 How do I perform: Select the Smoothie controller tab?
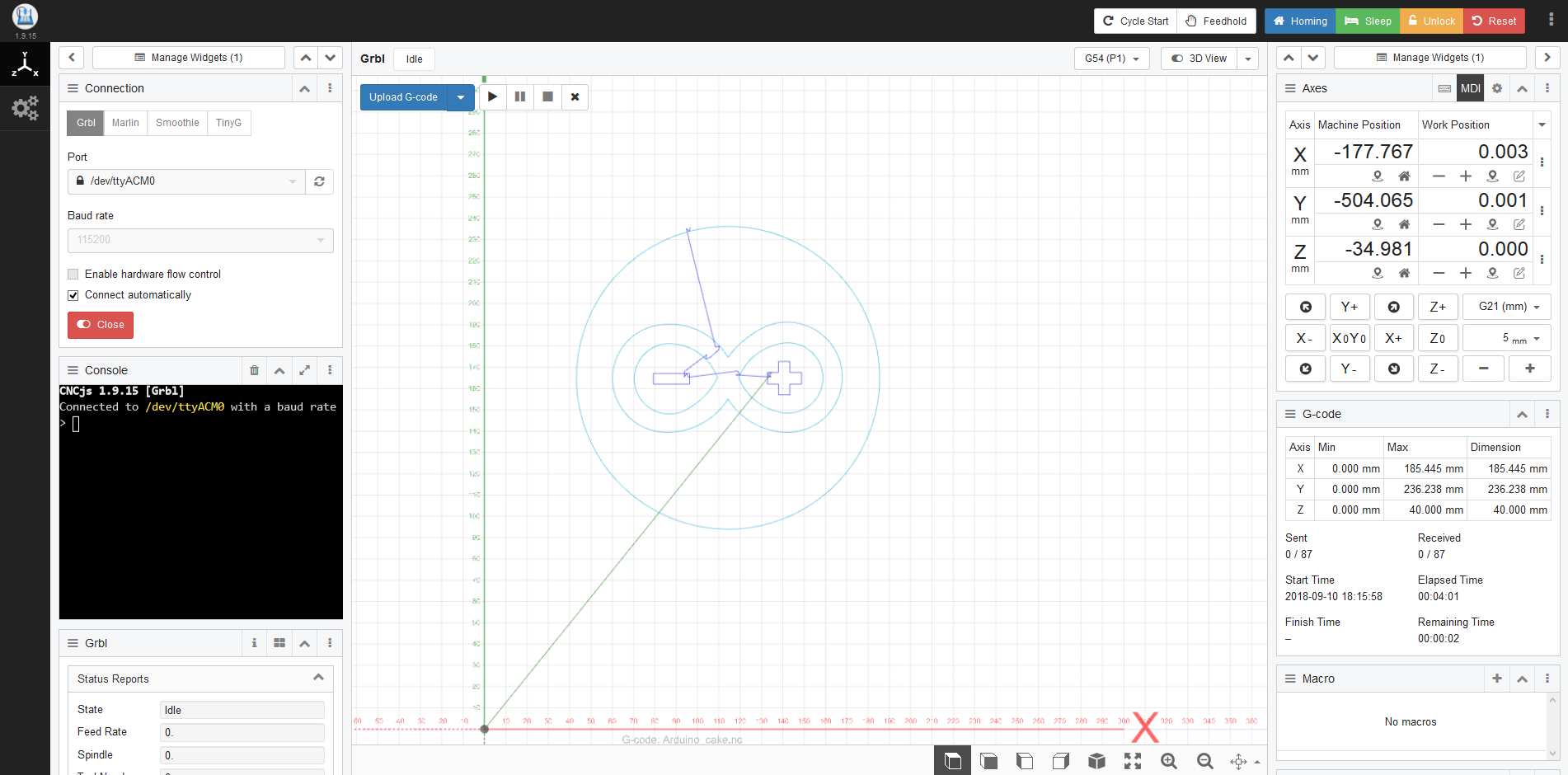pyautogui.click(x=177, y=123)
